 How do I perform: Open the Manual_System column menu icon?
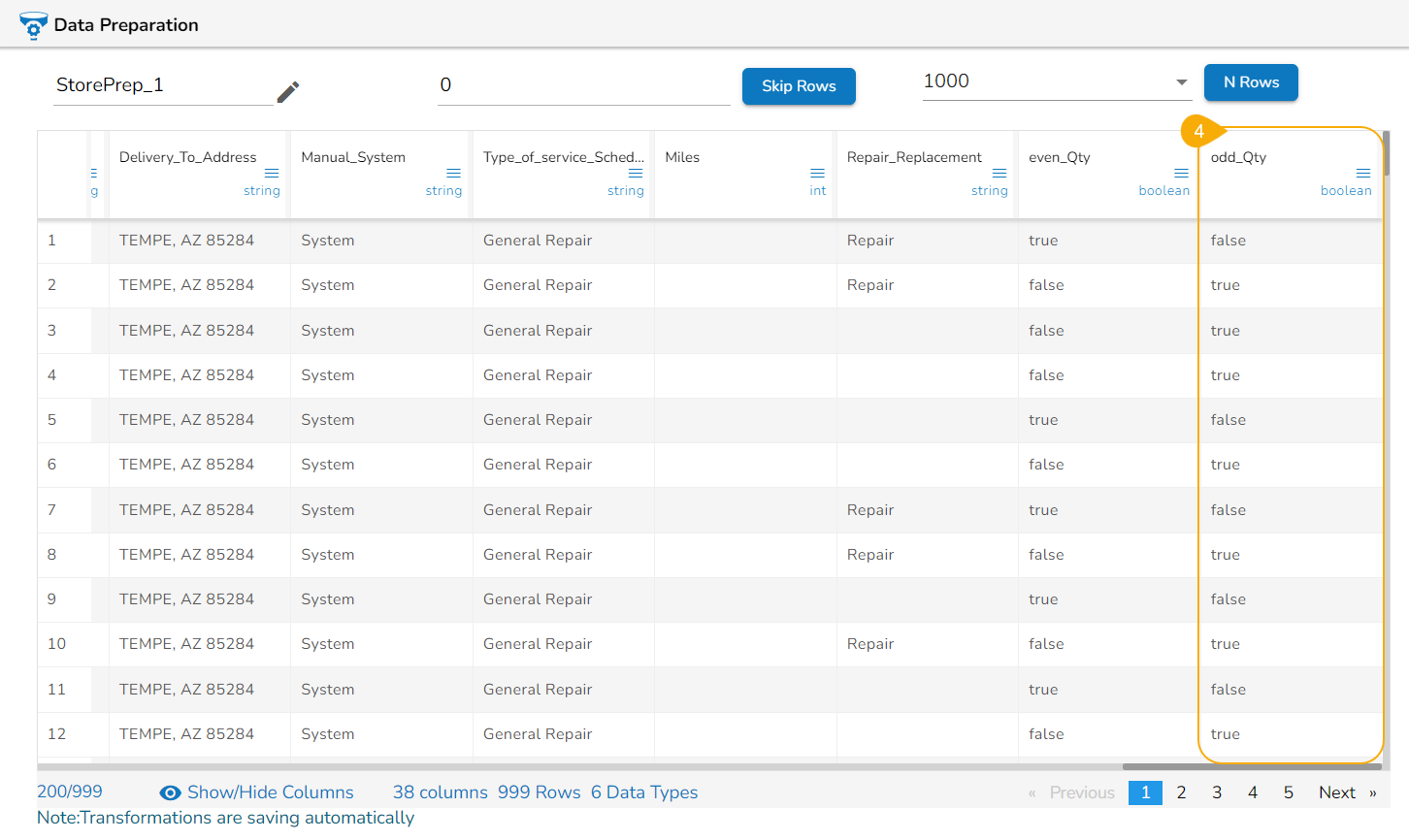(x=453, y=174)
